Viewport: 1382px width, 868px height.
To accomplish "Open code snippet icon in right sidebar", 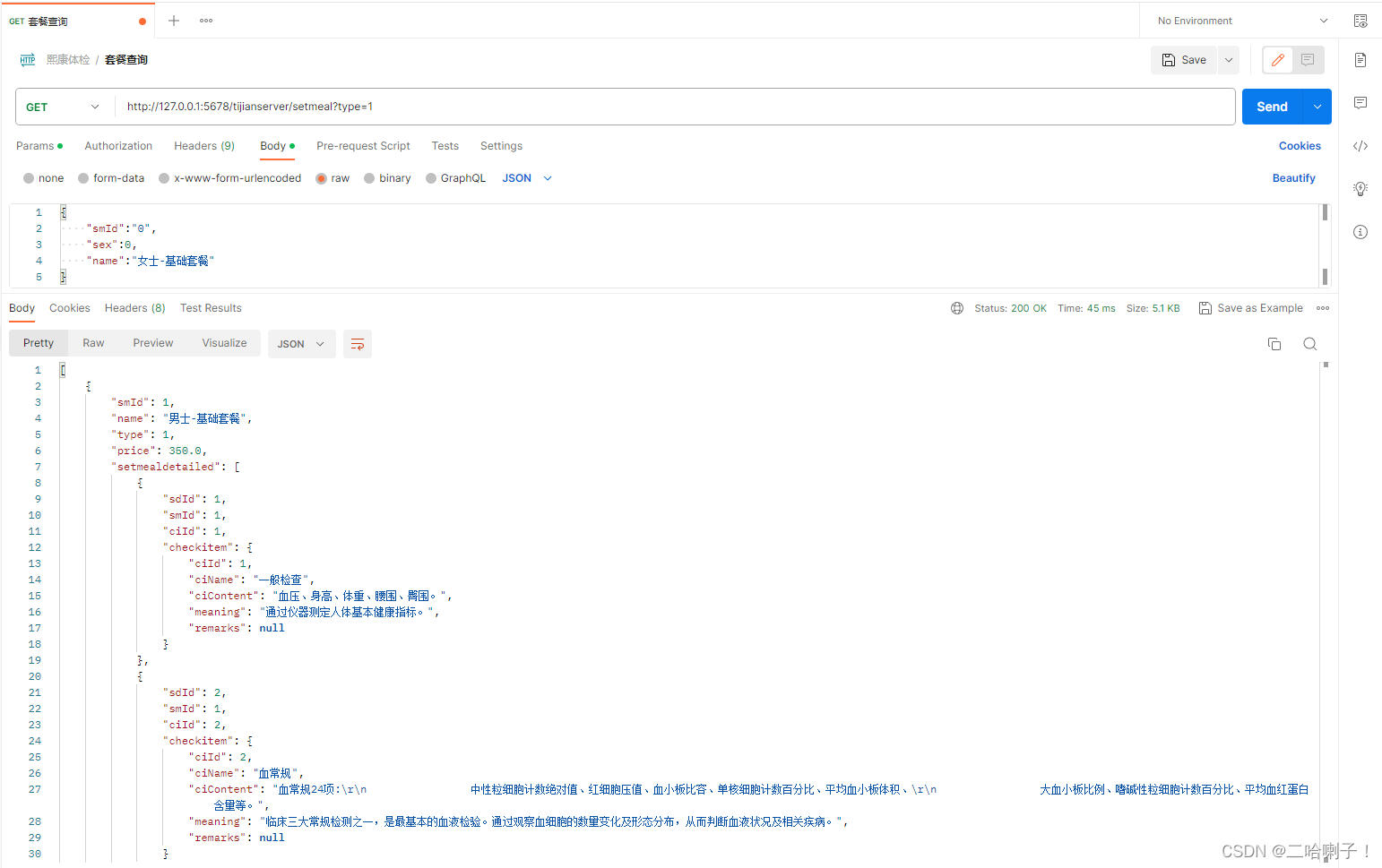I will point(1360,146).
